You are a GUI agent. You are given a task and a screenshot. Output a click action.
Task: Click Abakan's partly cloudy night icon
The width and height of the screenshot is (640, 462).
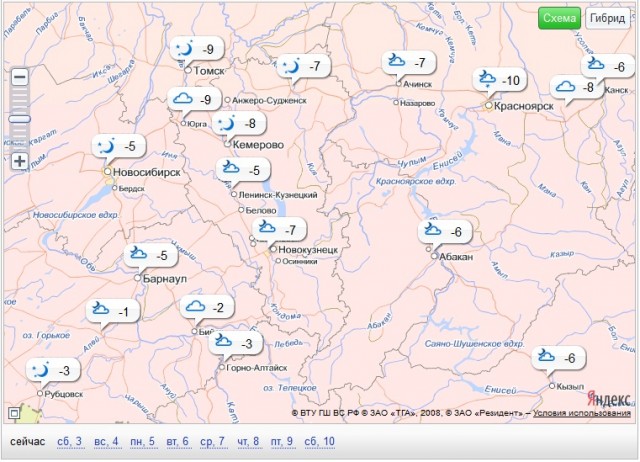pos(433,229)
